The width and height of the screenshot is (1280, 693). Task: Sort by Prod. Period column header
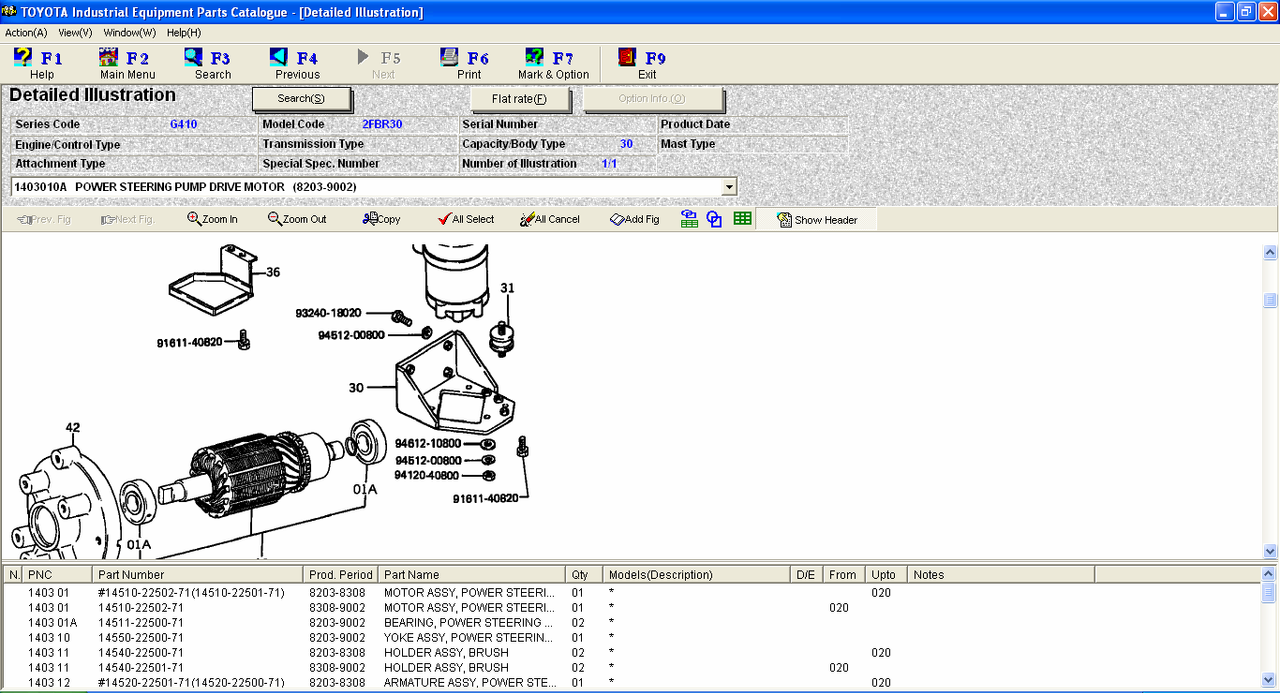pyautogui.click(x=341, y=575)
